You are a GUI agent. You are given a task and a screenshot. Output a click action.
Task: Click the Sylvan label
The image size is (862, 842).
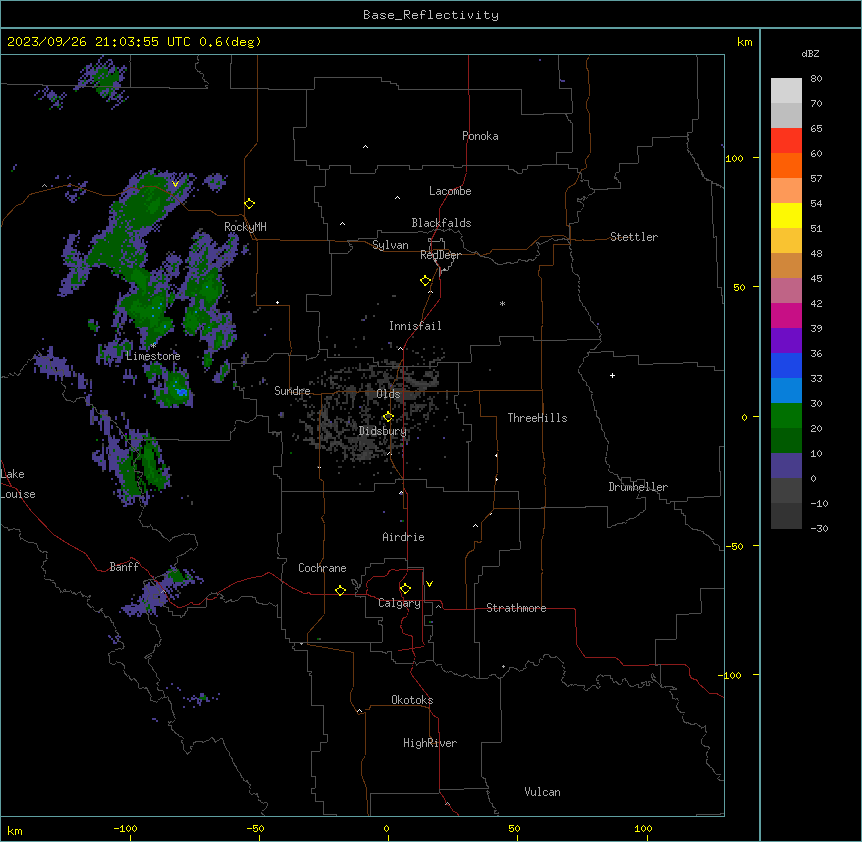click(390, 245)
